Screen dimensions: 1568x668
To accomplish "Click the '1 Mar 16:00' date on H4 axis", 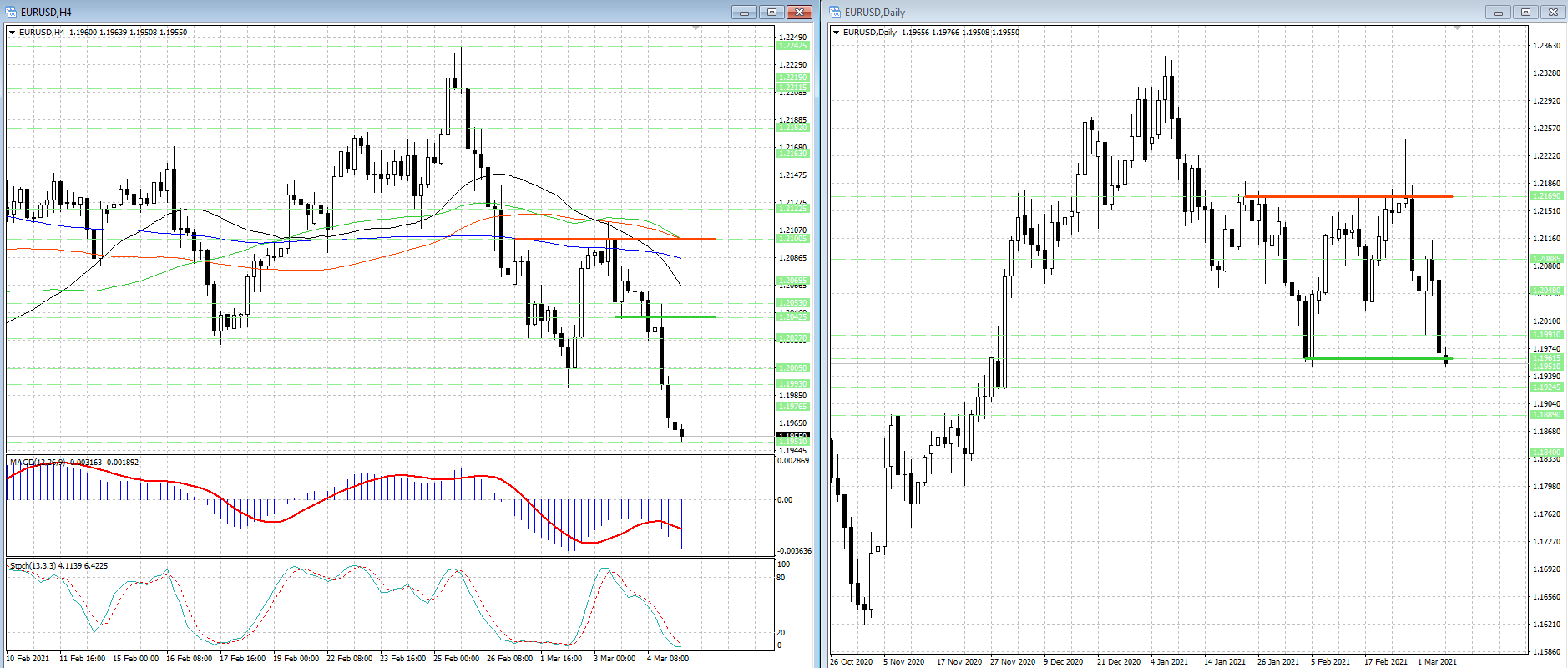I will point(561,659).
